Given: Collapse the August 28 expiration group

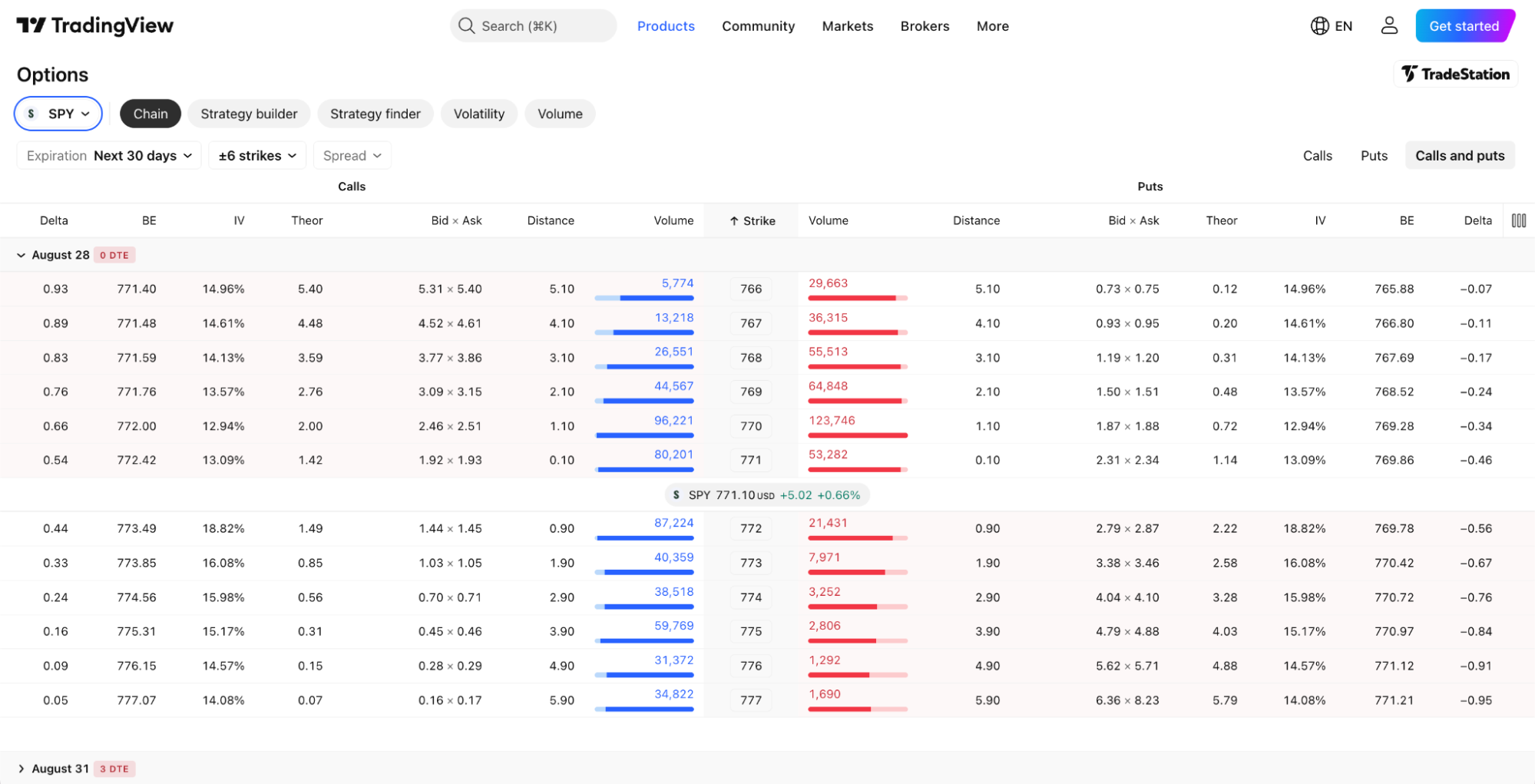Looking at the screenshot, I should pyautogui.click(x=21, y=255).
